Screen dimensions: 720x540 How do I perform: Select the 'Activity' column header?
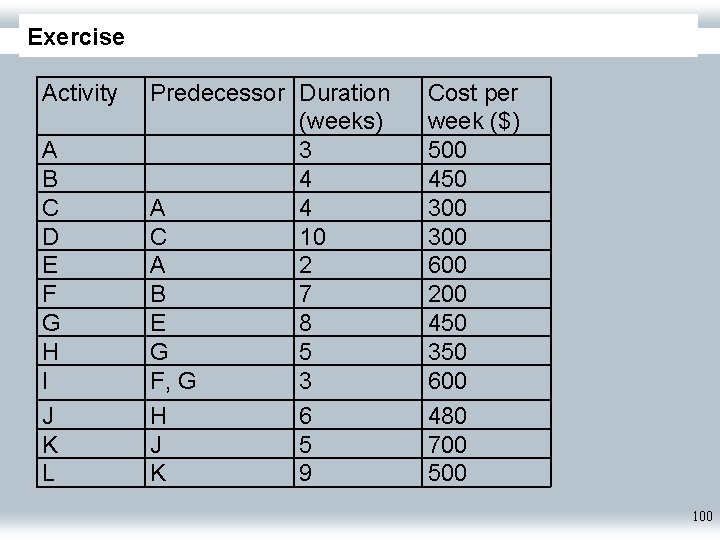(80, 93)
